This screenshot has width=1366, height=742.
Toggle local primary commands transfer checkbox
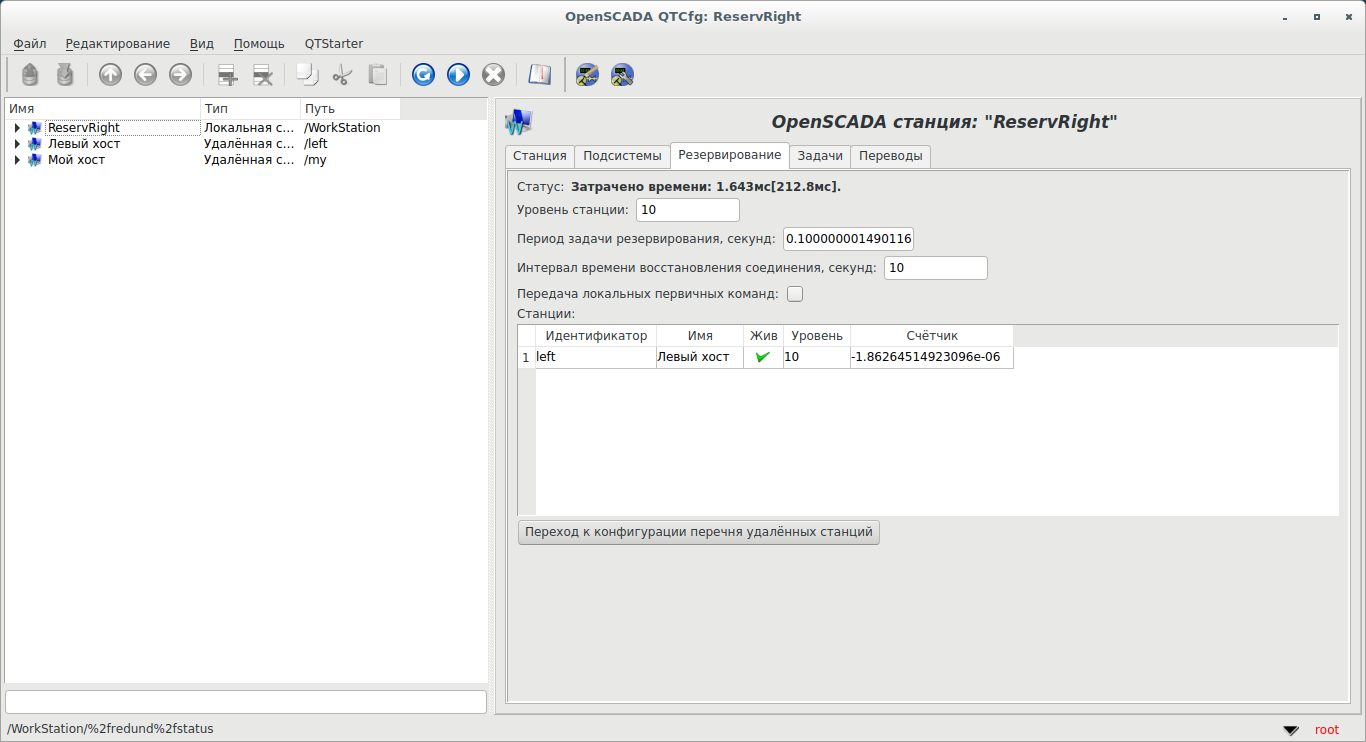[x=795, y=294]
